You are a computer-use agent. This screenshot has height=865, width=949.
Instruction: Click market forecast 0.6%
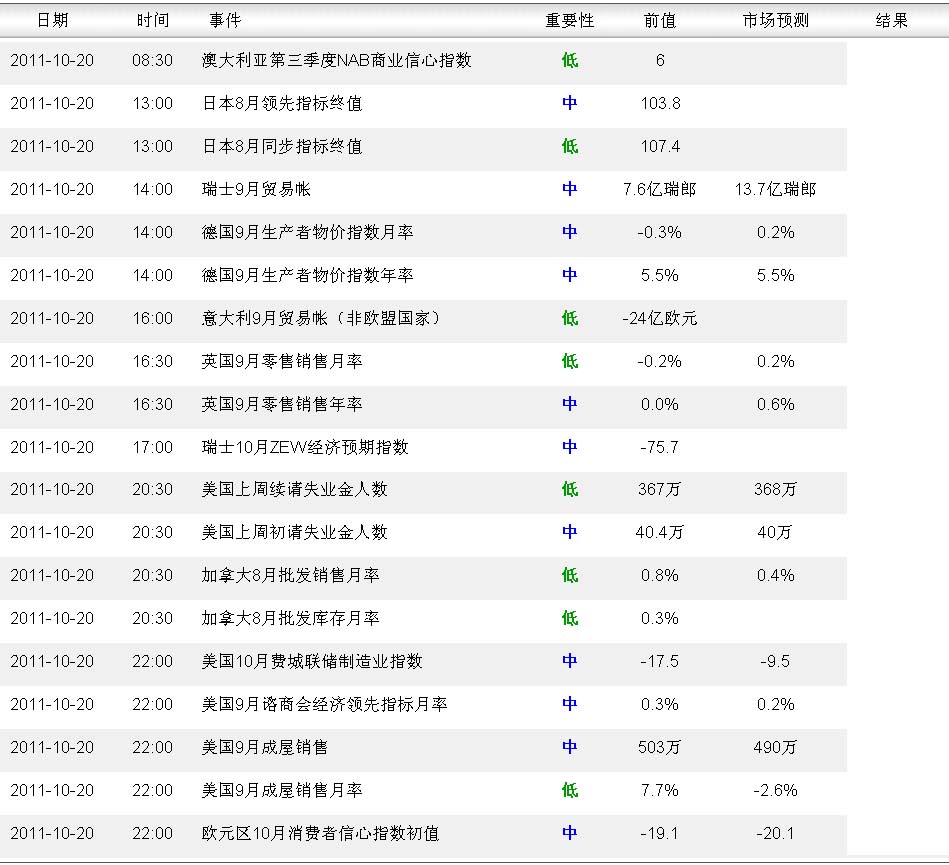(x=775, y=404)
